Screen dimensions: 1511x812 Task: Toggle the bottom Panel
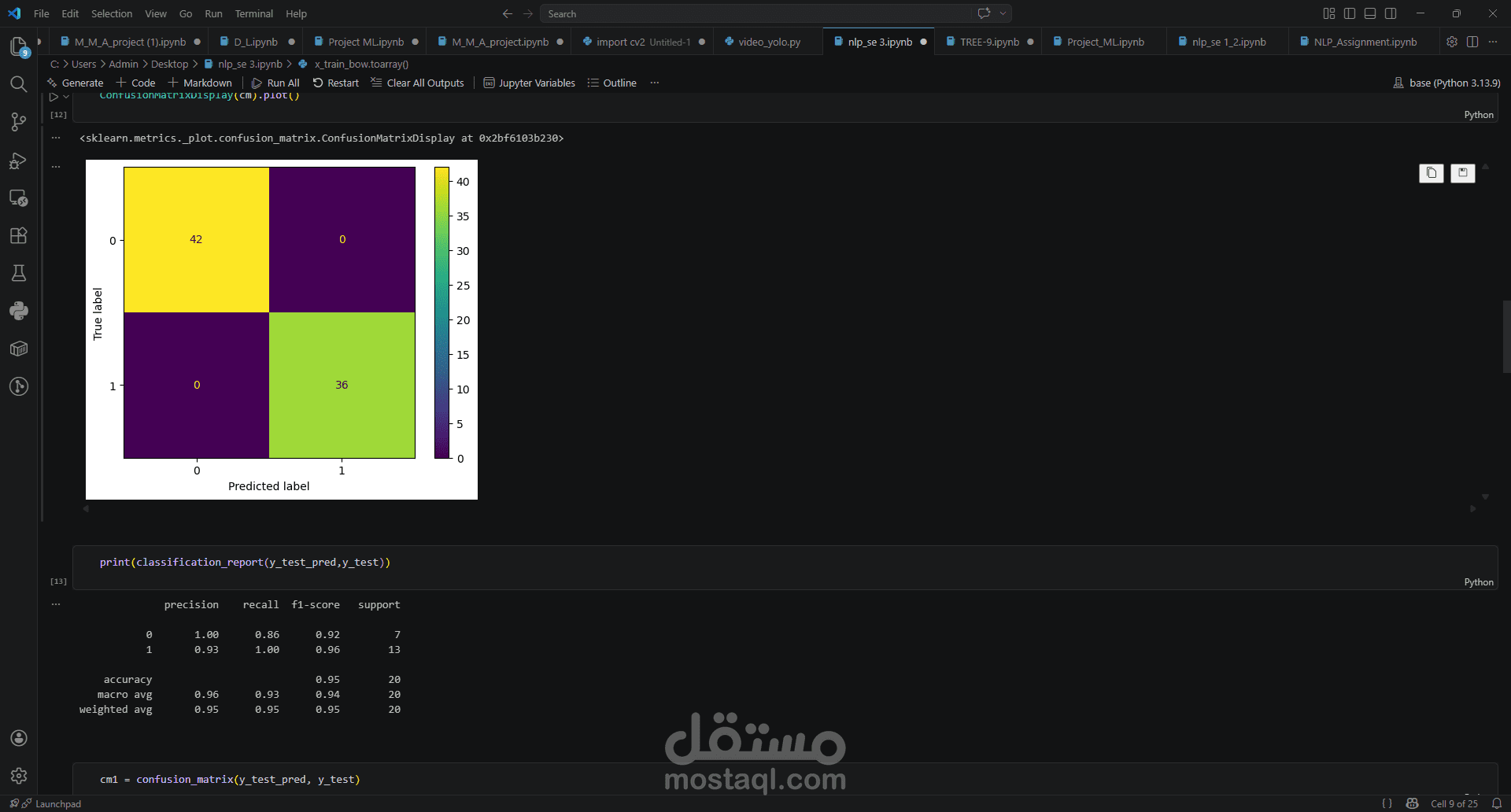(1370, 13)
